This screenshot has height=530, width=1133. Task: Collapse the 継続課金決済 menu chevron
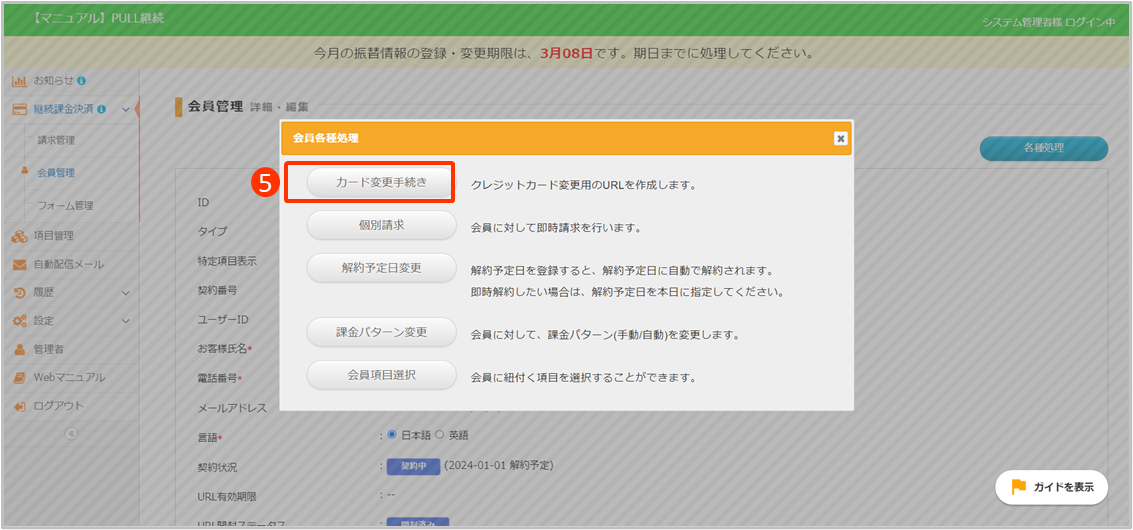point(125,109)
